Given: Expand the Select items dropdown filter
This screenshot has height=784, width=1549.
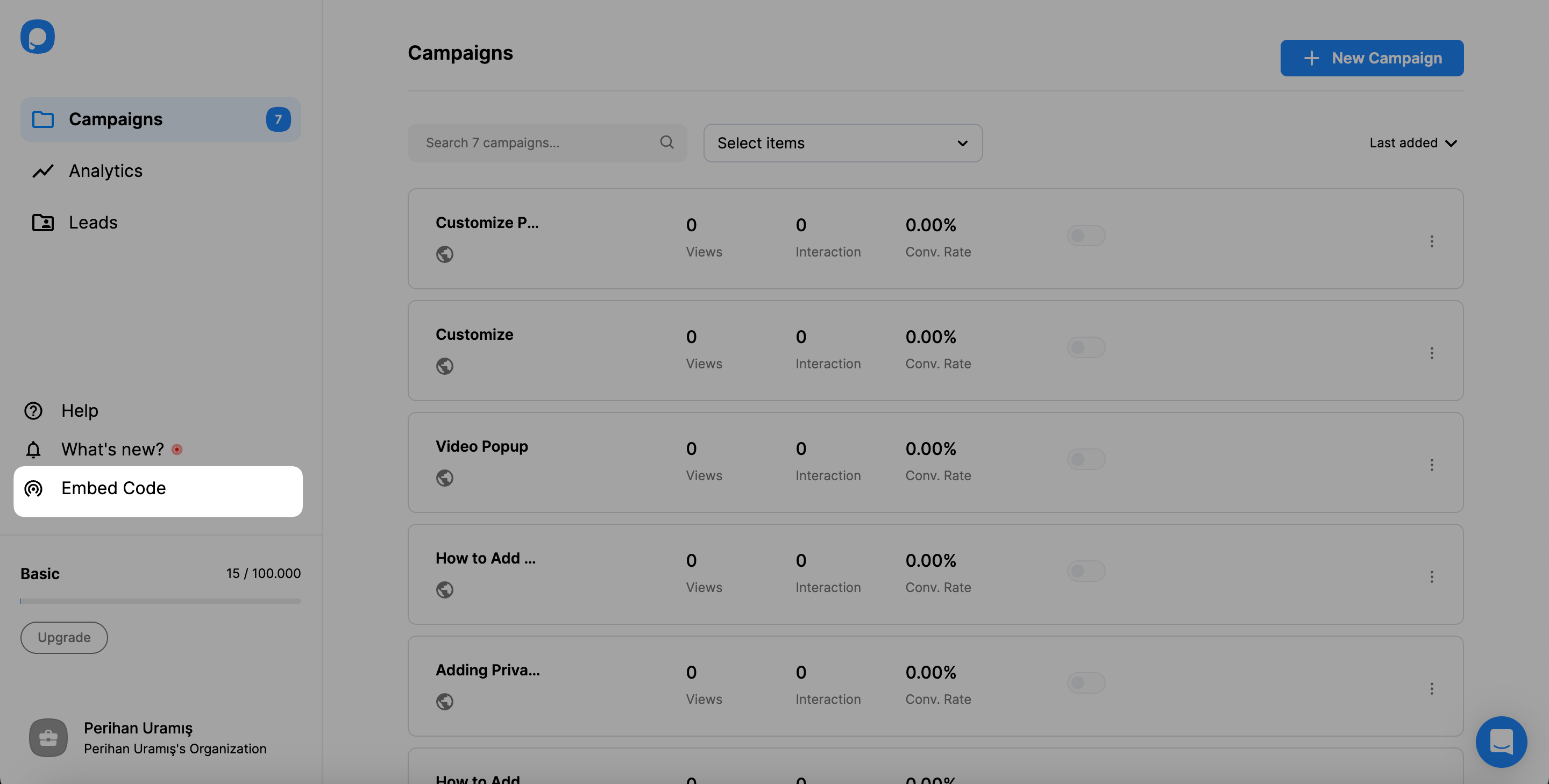Looking at the screenshot, I should tap(841, 142).
